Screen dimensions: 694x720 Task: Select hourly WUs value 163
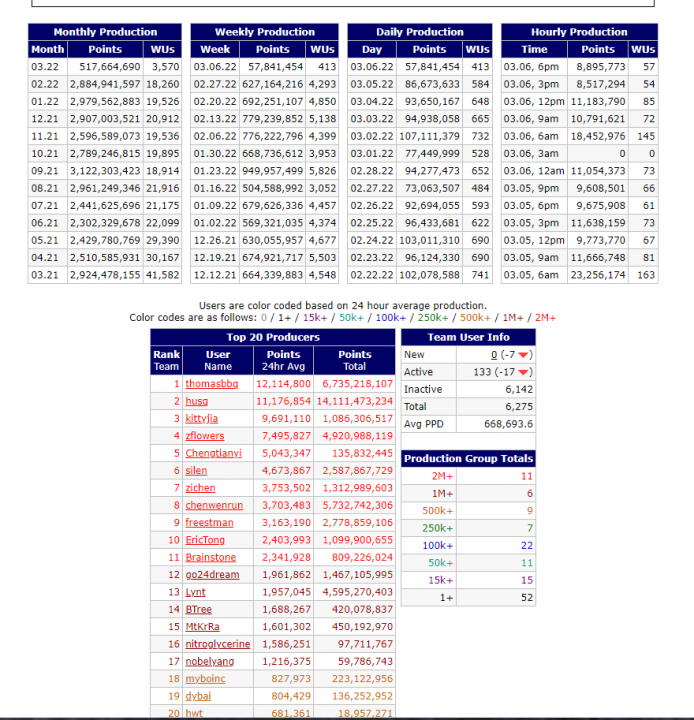tap(646, 276)
